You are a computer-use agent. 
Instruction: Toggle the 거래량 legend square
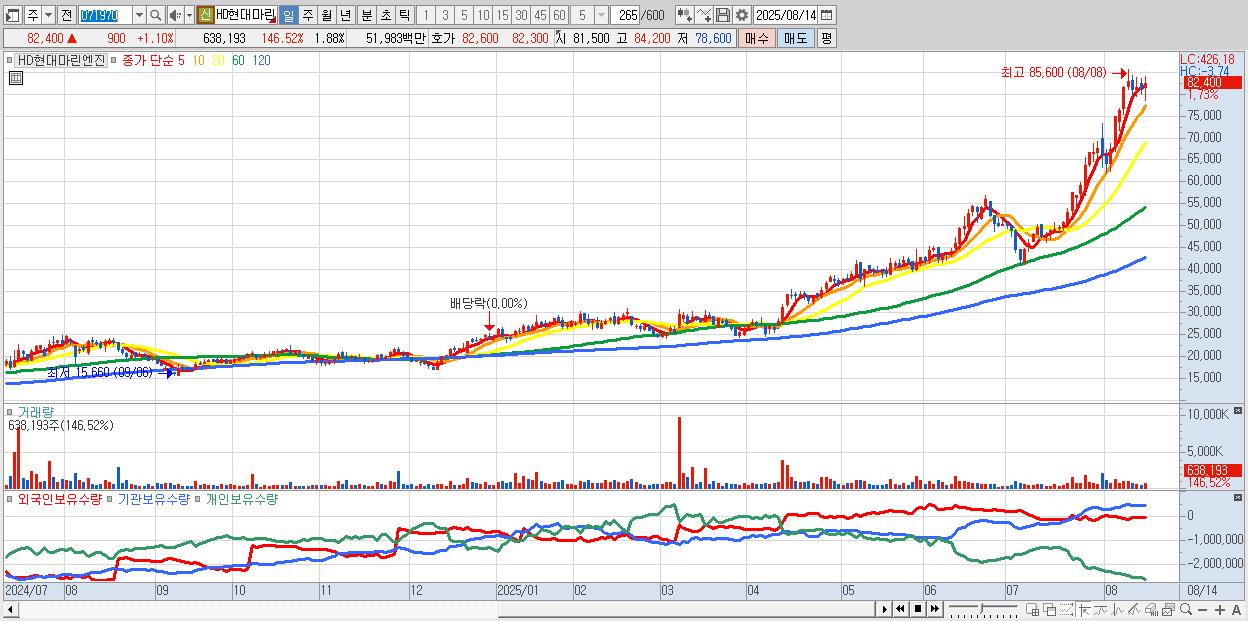pyautogui.click(x=10, y=411)
